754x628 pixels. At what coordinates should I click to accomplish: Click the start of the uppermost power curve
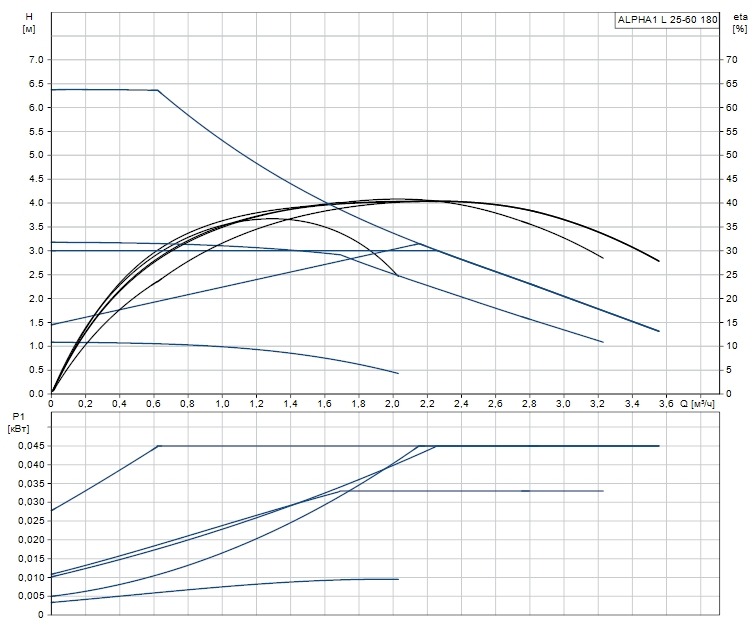[52, 511]
